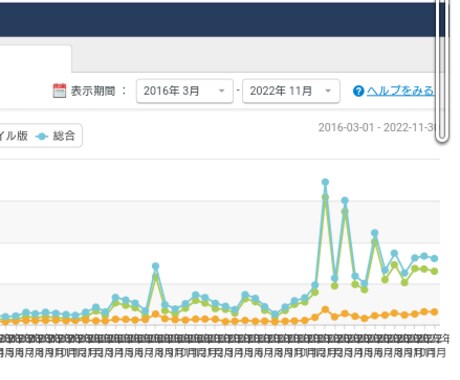This screenshot has width=460, height=380.
Task: Click the red calendar icon beside 表示期間
Action: [x=59, y=91]
